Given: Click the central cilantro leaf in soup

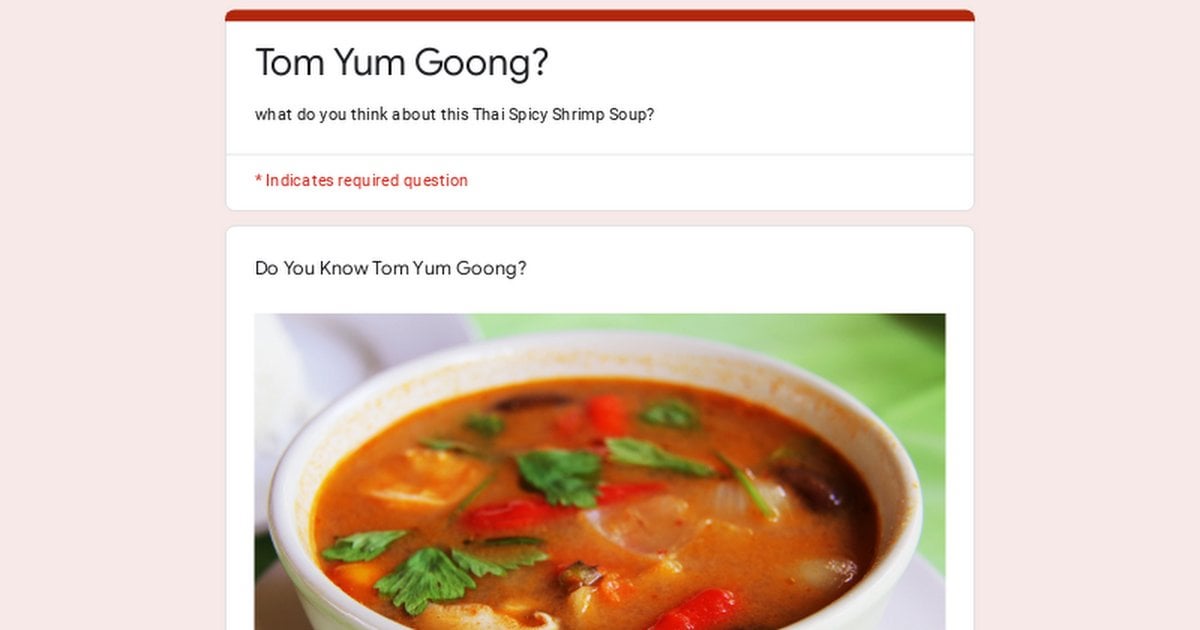Looking at the screenshot, I should [x=560, y=475].
